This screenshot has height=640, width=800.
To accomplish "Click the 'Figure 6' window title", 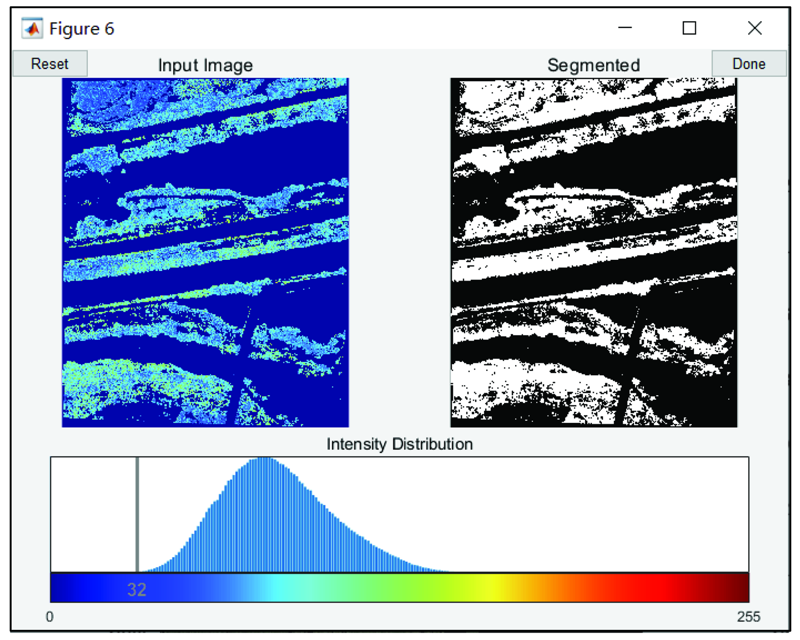I will pos(82,29).
